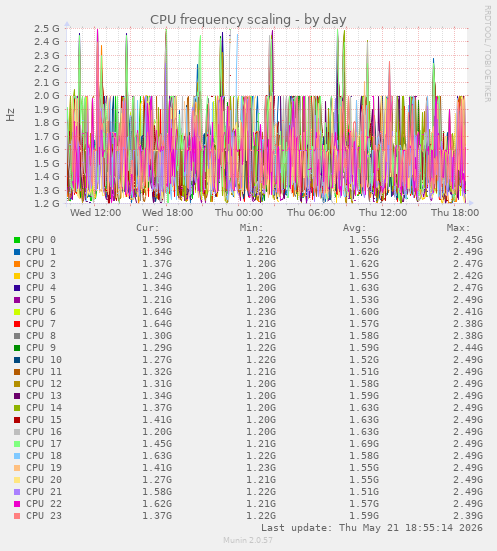Click the 'CPU 9' legend label
This screenshot has width=497, height=551.
[41, 348]
